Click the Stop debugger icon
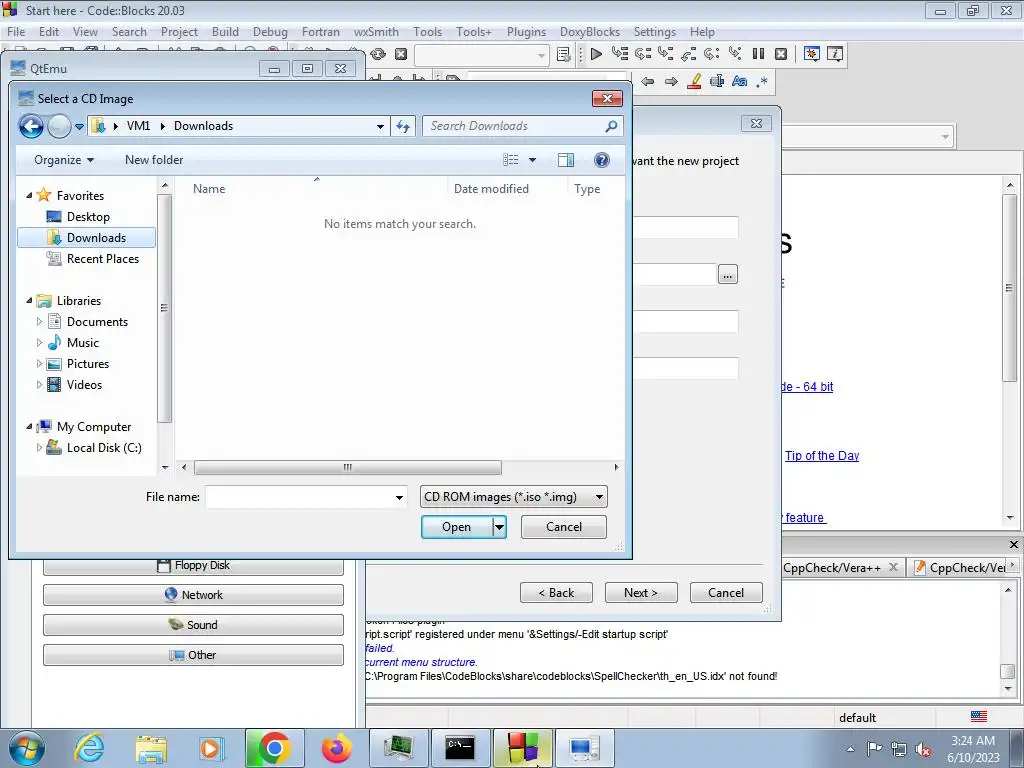The width and height of the screenshot is (1024, 768). tap(780, 54)
